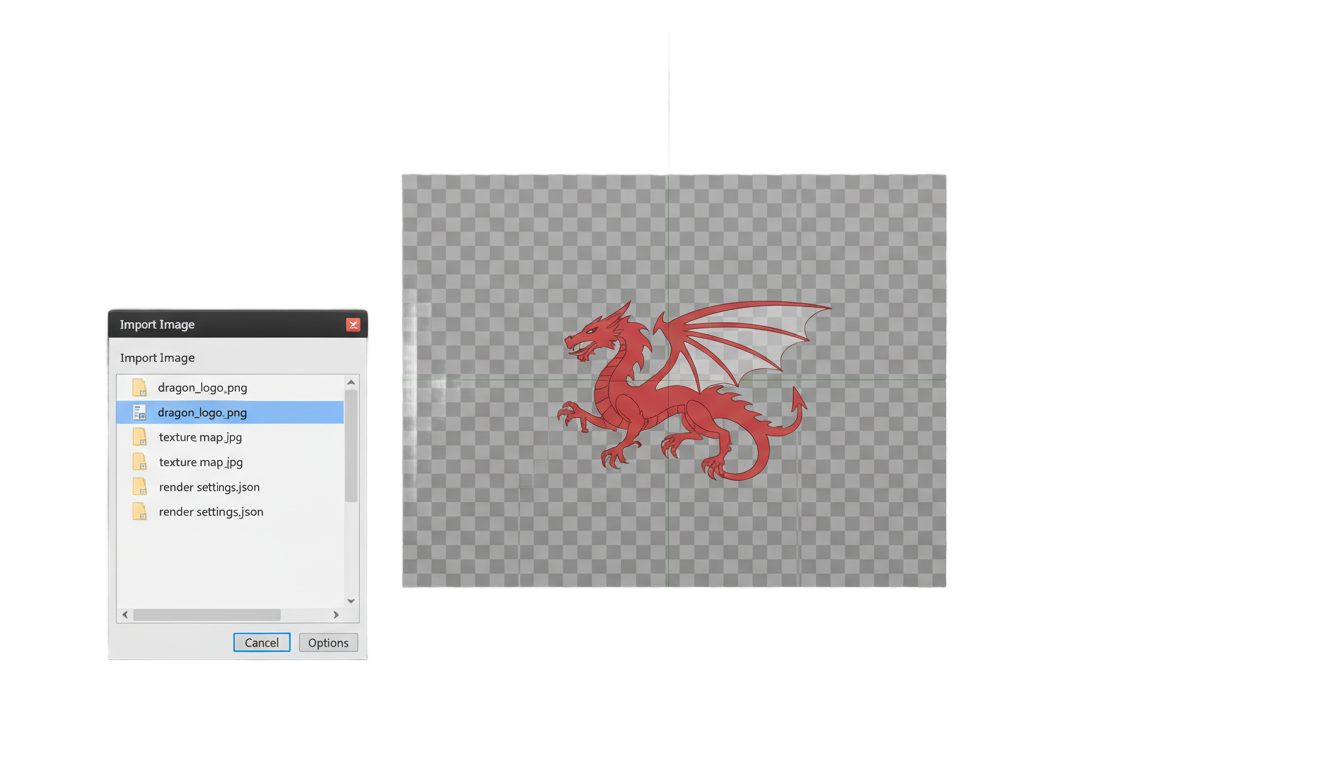The width and height of the screenshot is (1344, 768).
Task: Open the Options button in Import Image
Action: point(328,642)
